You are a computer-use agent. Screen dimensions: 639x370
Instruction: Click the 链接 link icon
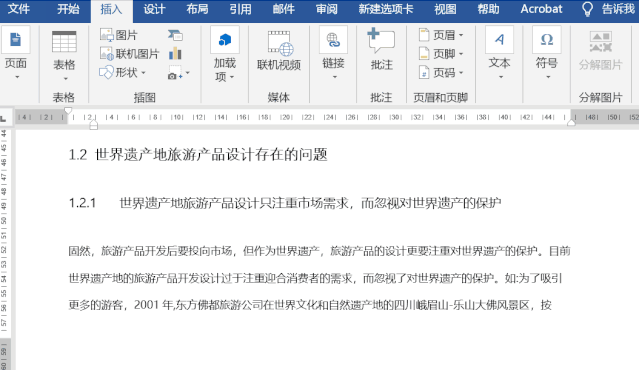tap(333, 40)
